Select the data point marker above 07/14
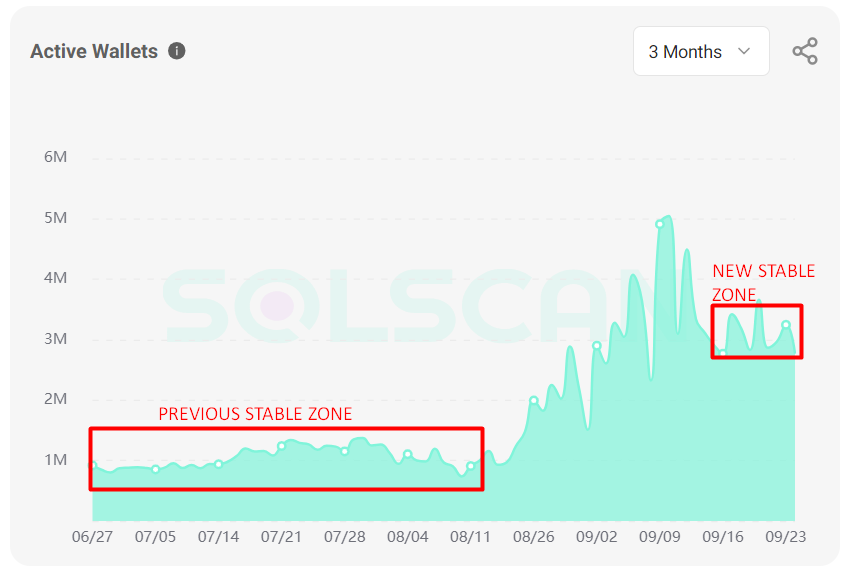The height and width of the screenshot is (574, 866). 218,464
